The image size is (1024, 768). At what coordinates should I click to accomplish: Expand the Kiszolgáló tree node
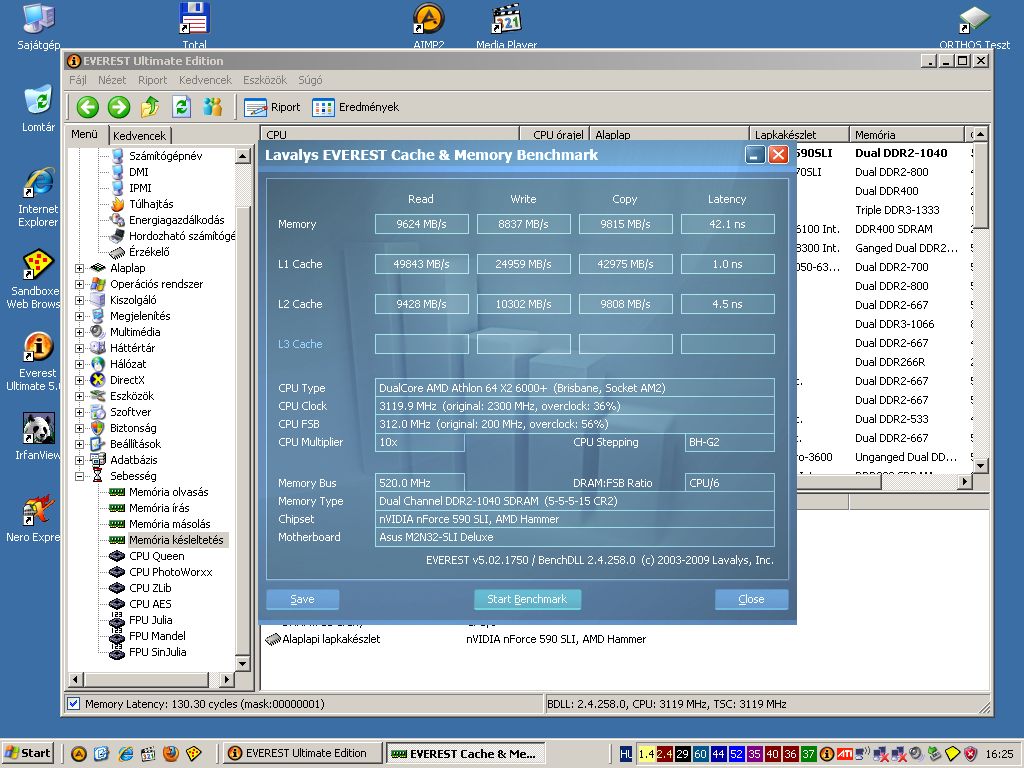80,300
